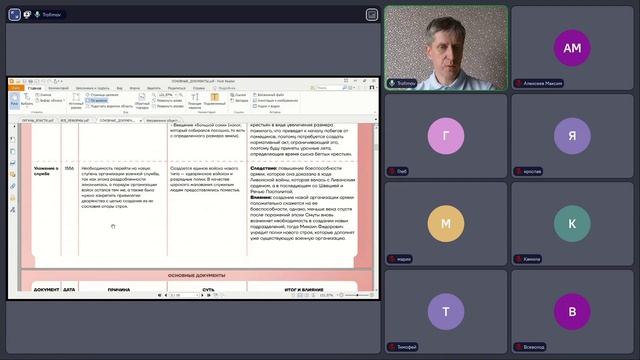Select the AM participant tile

pyautogui.click(x=572, y=48)
